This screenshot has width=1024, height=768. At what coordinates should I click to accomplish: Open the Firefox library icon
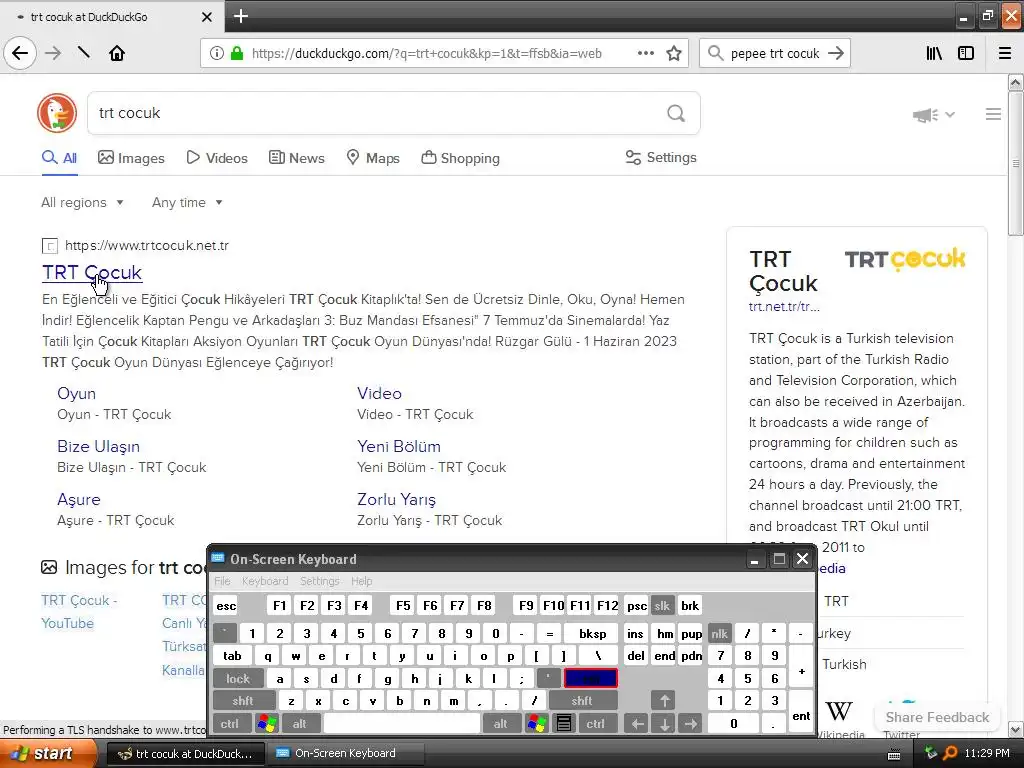click(x=934, y=53)
